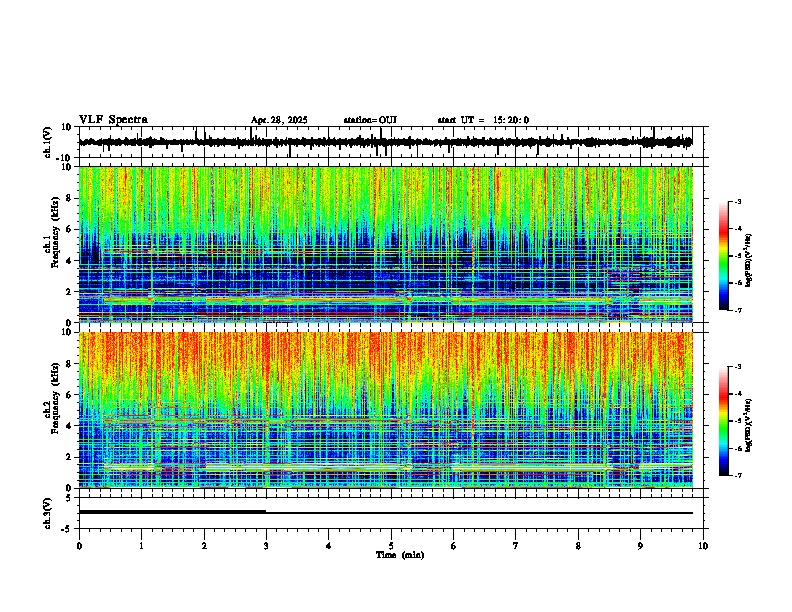Click the "-7" label on ch.2 color bar

[x=737, y=475]
